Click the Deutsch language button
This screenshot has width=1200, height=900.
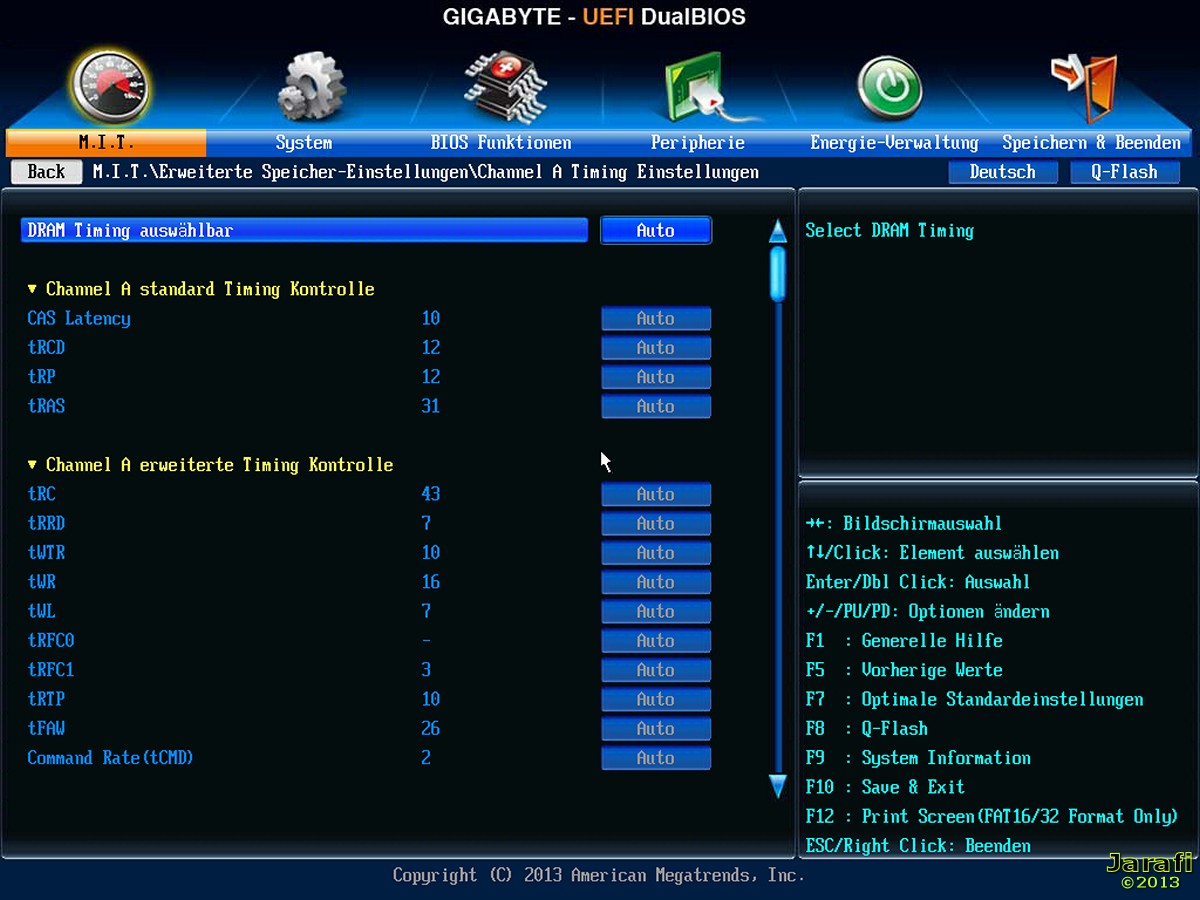point(1003,172)
